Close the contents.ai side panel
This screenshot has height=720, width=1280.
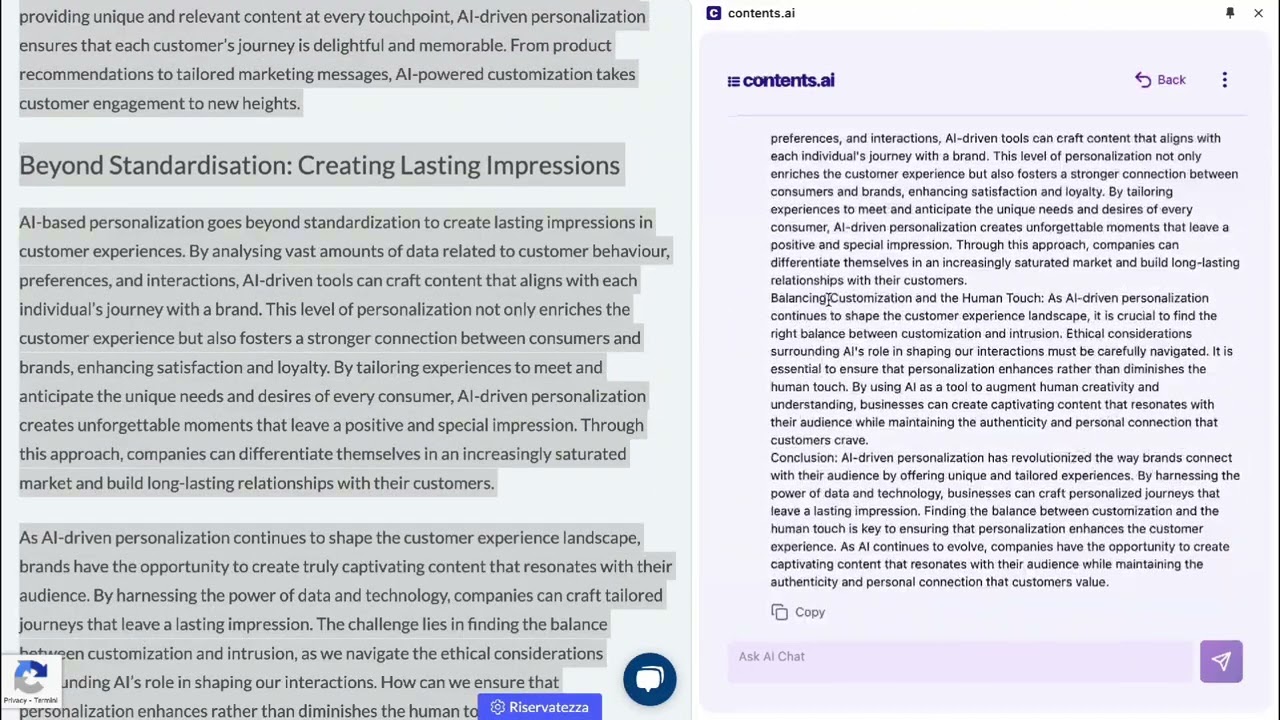point(1258,13)
